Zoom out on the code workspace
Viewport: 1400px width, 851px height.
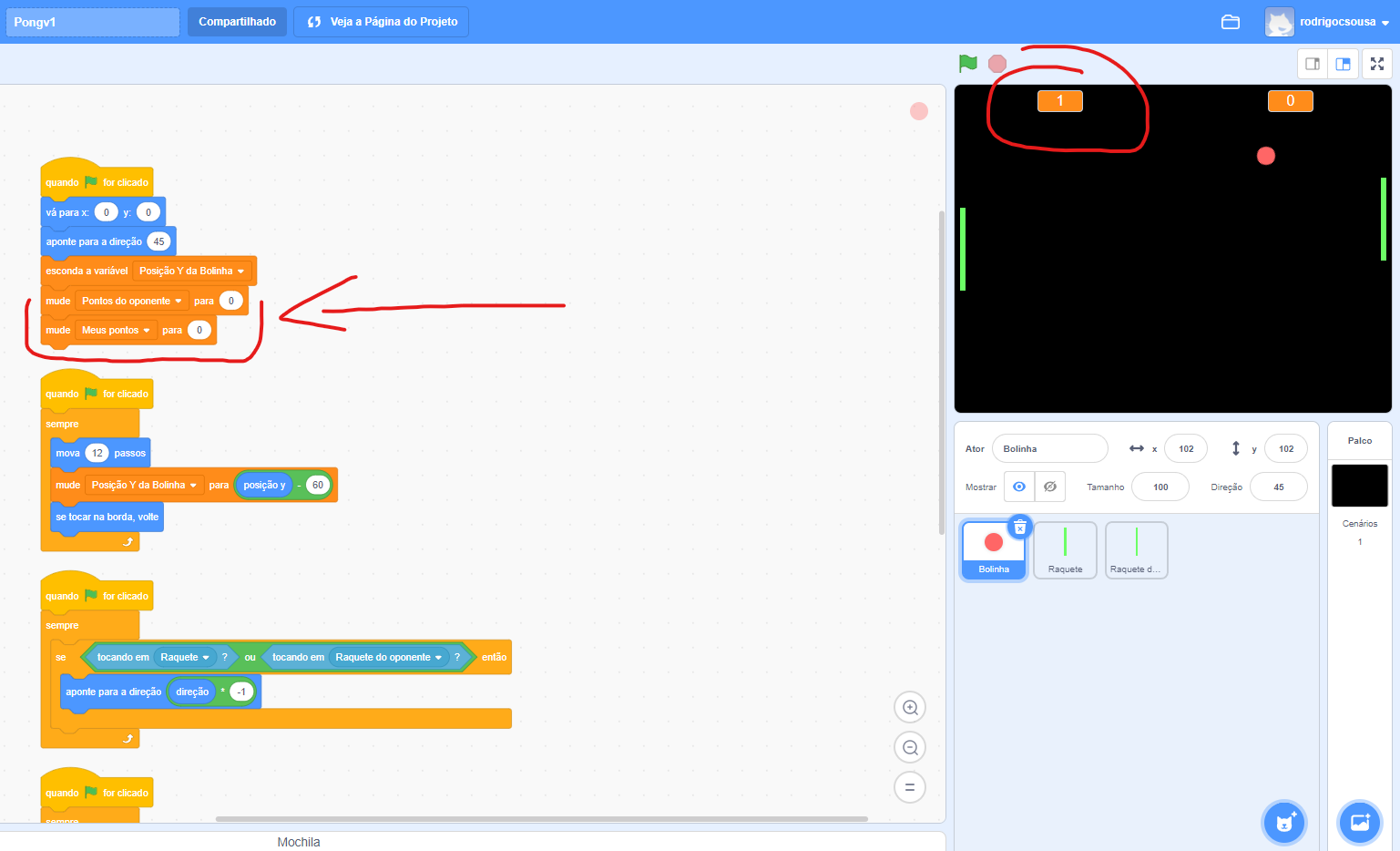click(x=910, y=748)
